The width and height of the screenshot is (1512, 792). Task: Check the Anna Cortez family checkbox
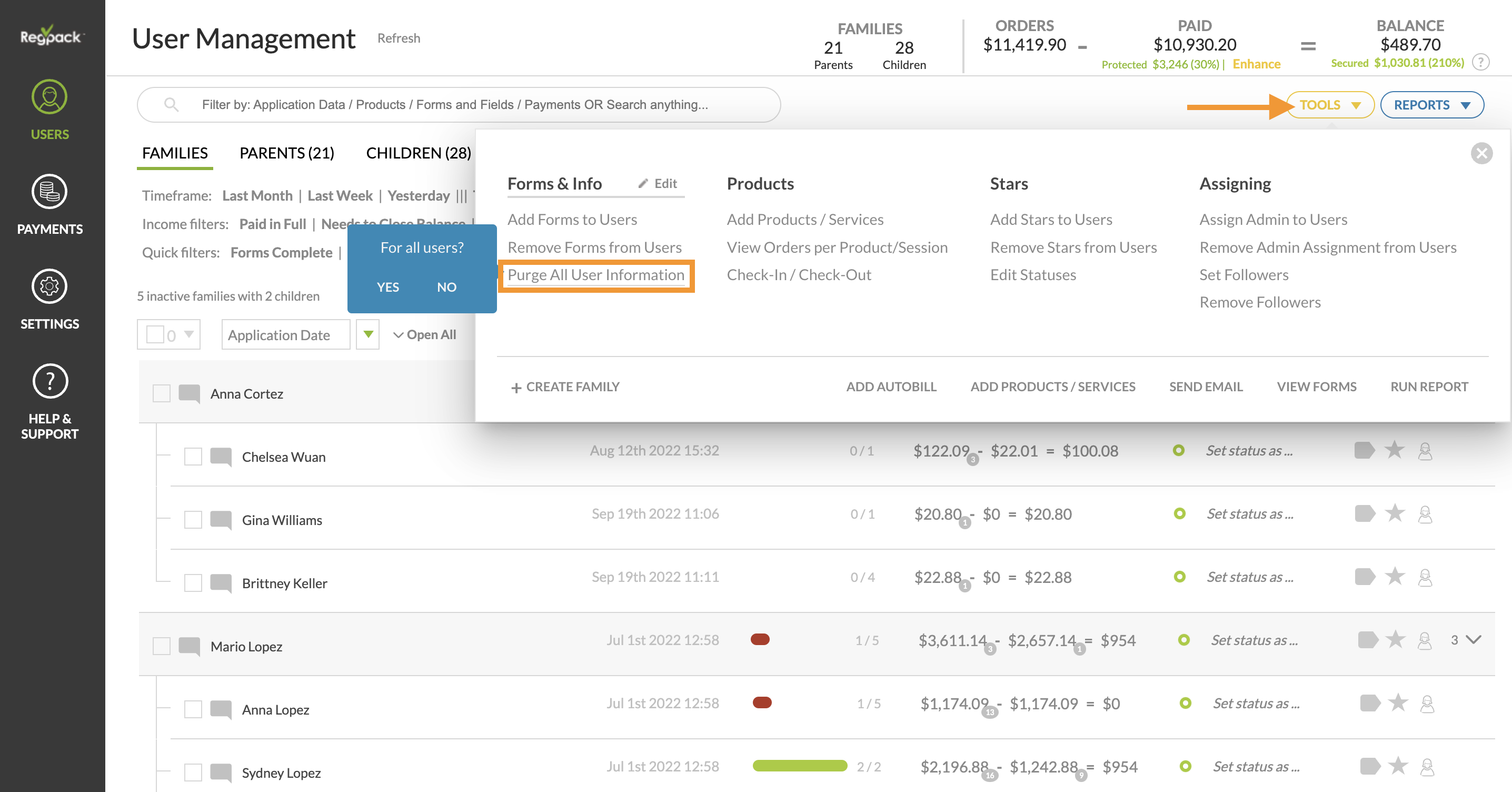[162, 393]
